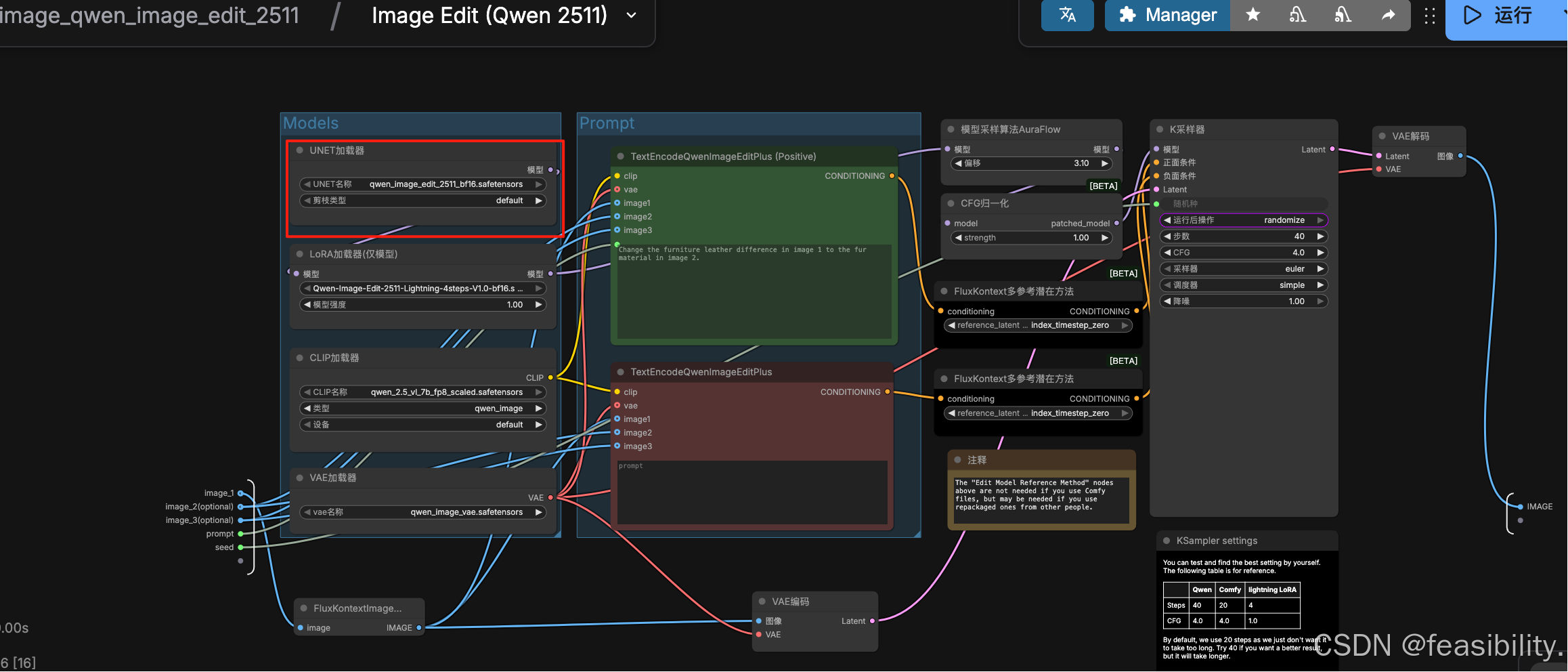The width and height of the screenshot is (1568, 672).
Task: Collapse the VAE加载器 node via its dot
Action: [x=299, y=478]
